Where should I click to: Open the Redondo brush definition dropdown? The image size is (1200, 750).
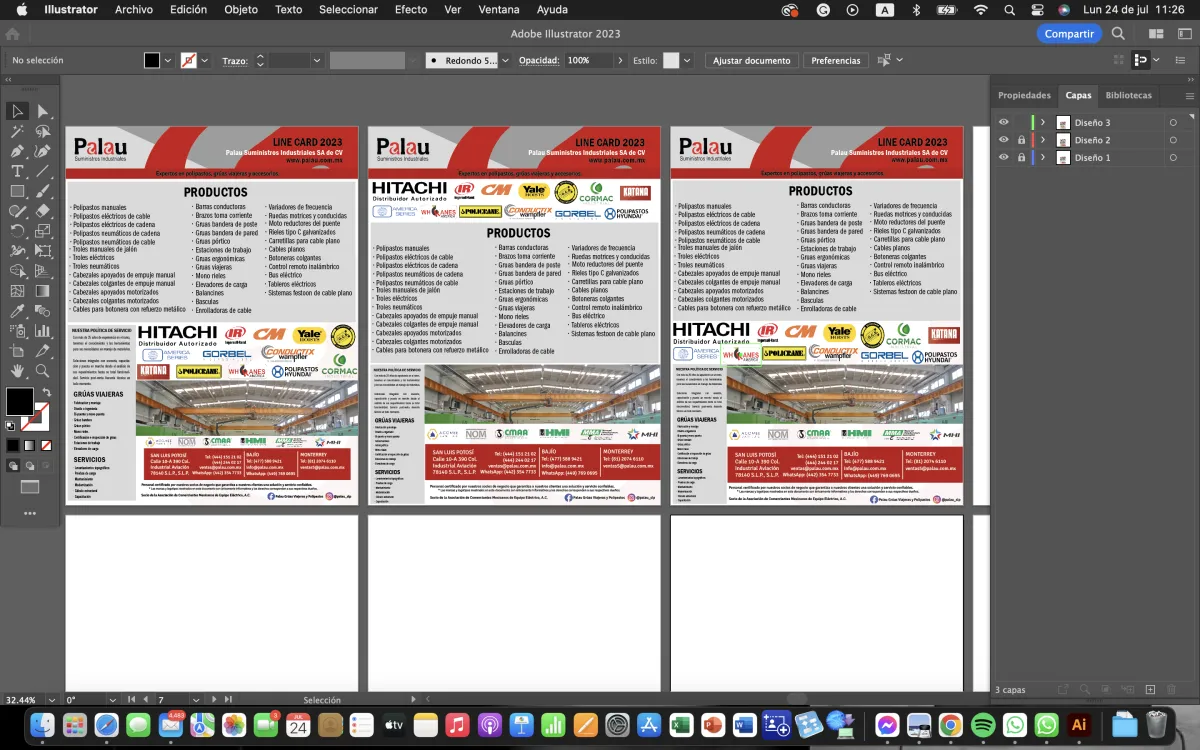505,60
